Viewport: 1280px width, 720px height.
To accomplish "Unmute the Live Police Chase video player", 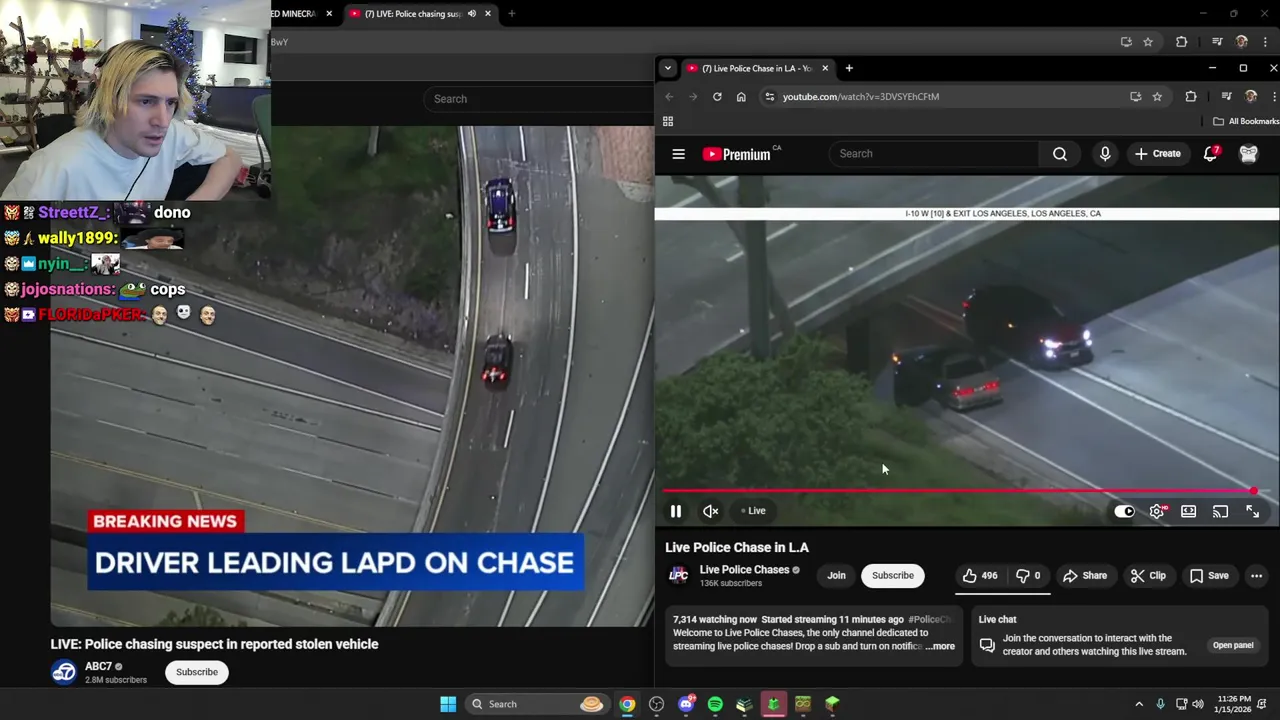I will pos(711,511).
